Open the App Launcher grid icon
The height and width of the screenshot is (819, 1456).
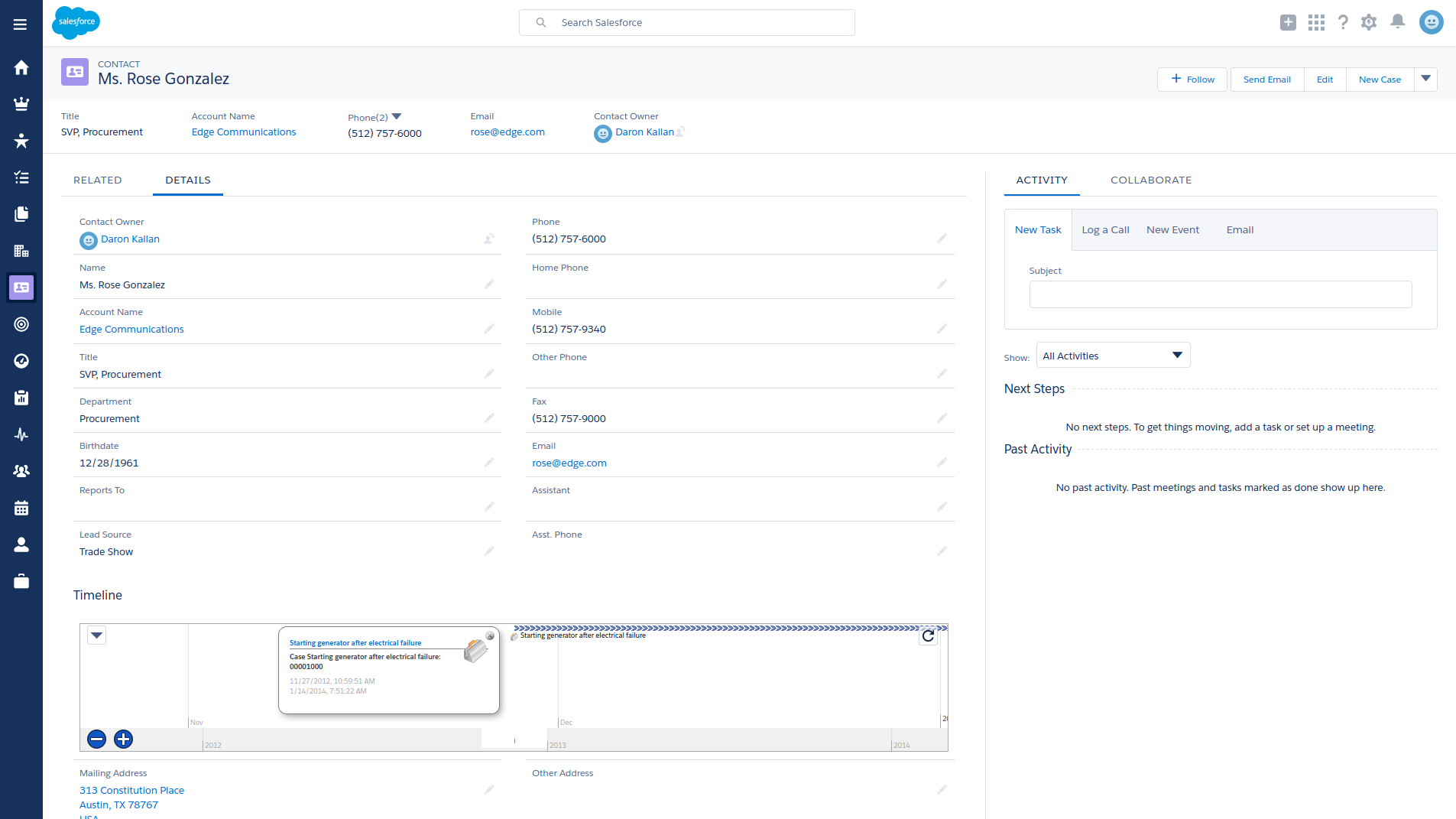pyautogui.click(x=1316, y=22)
